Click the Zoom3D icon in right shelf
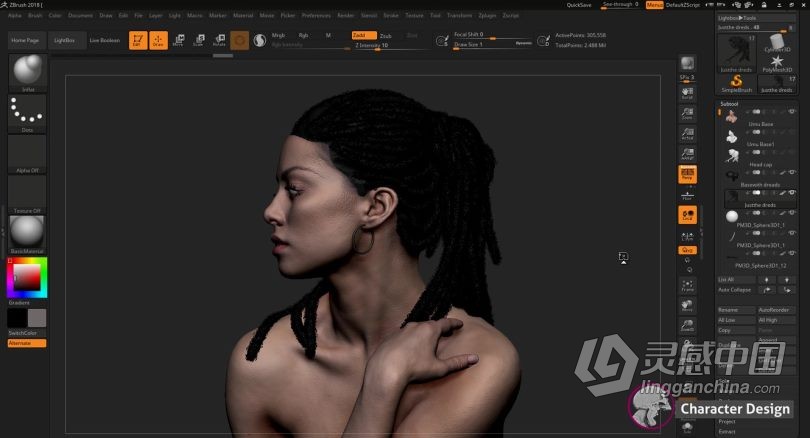810x438 pixels. point(687,325)
